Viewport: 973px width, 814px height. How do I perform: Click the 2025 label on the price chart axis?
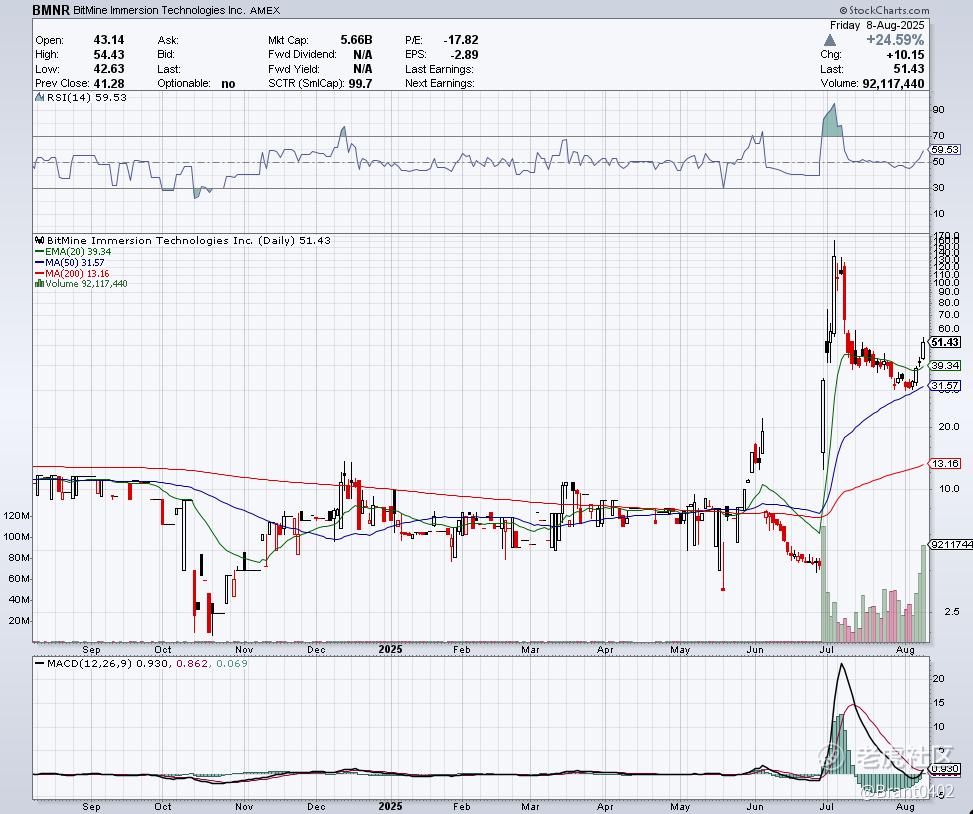(x=390, y=650)
